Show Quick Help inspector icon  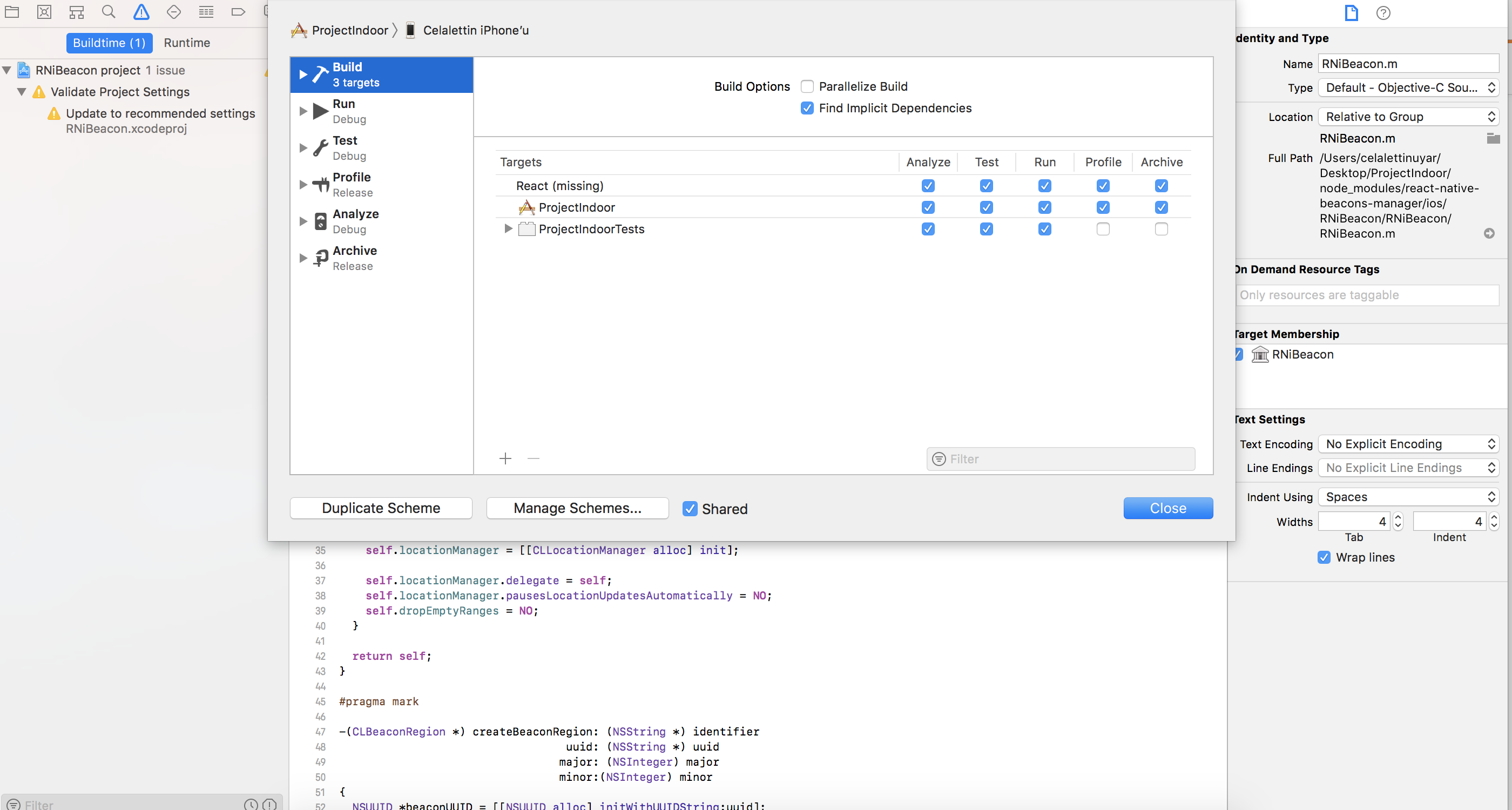[1383, 13]
